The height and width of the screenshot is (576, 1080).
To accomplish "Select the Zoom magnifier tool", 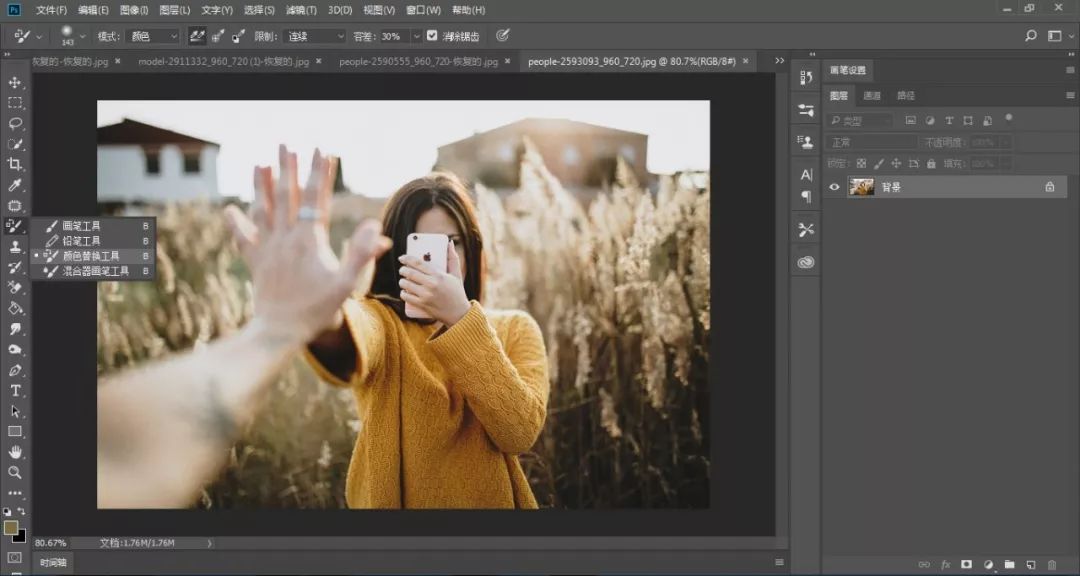I will pyautogui.click(x=15, y=472).
